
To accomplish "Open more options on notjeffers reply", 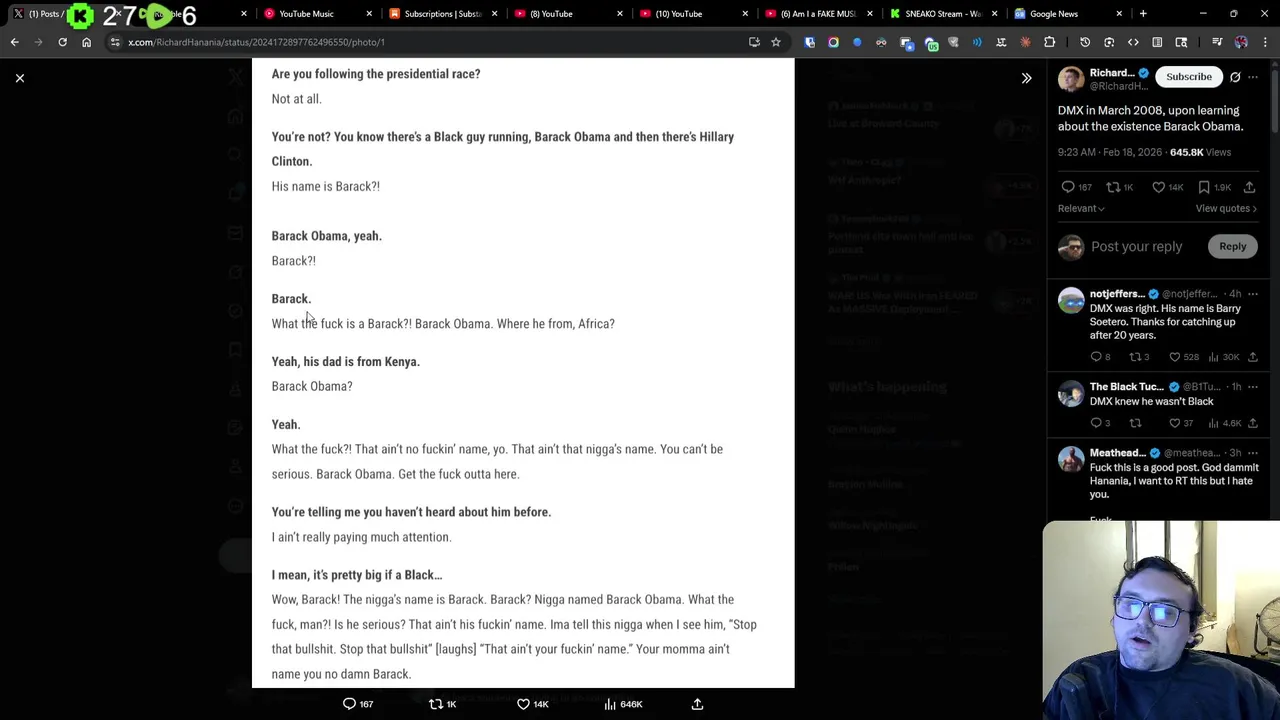I will coord(1253,294).
